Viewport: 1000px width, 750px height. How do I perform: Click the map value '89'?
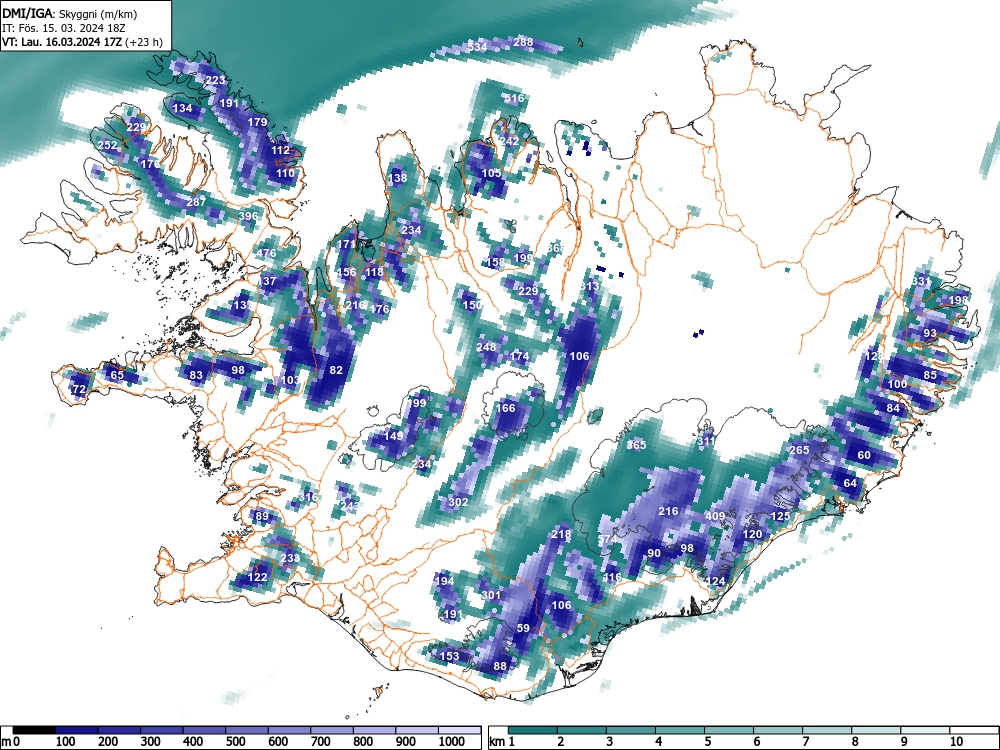coord(261,516)
